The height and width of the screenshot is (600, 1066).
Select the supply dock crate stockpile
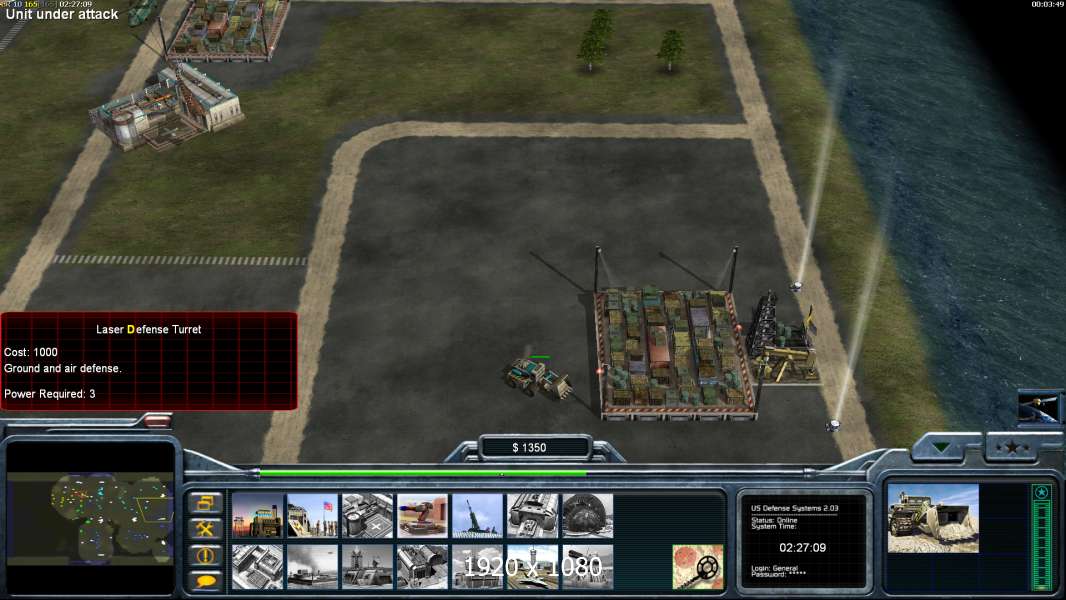(x=676, y=352)
